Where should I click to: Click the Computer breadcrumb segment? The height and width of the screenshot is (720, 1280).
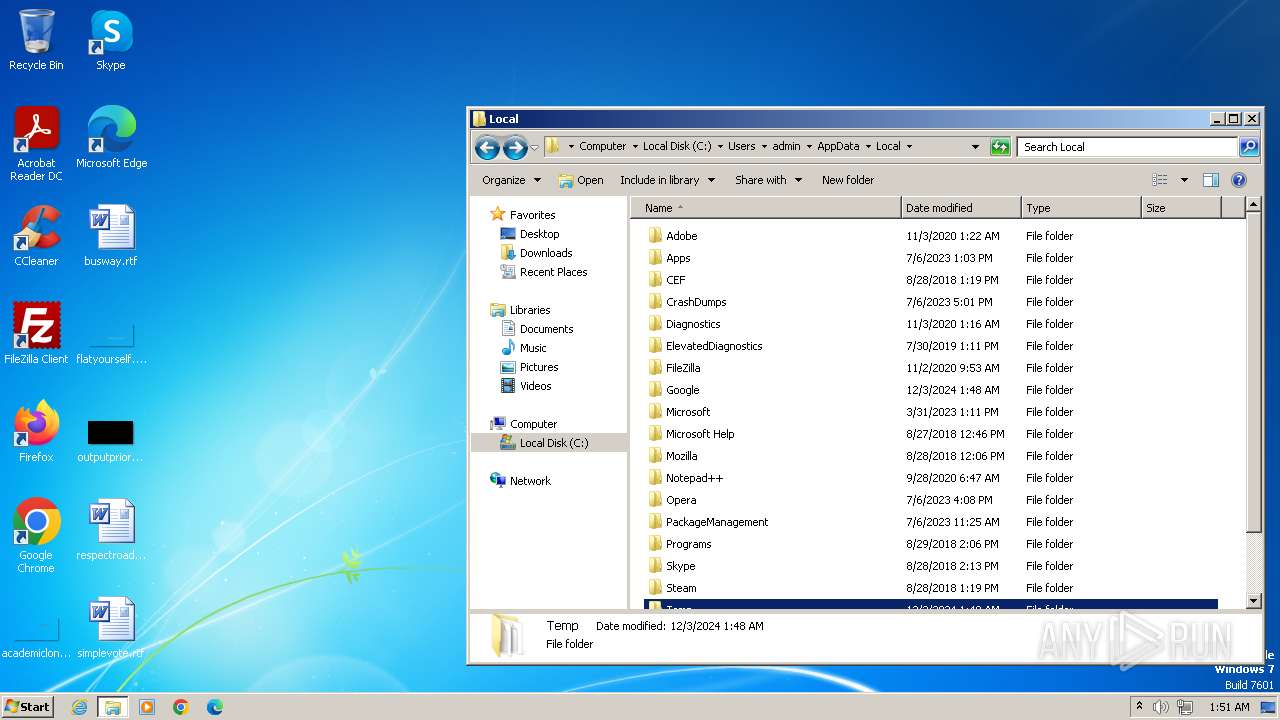click(602, 146)
